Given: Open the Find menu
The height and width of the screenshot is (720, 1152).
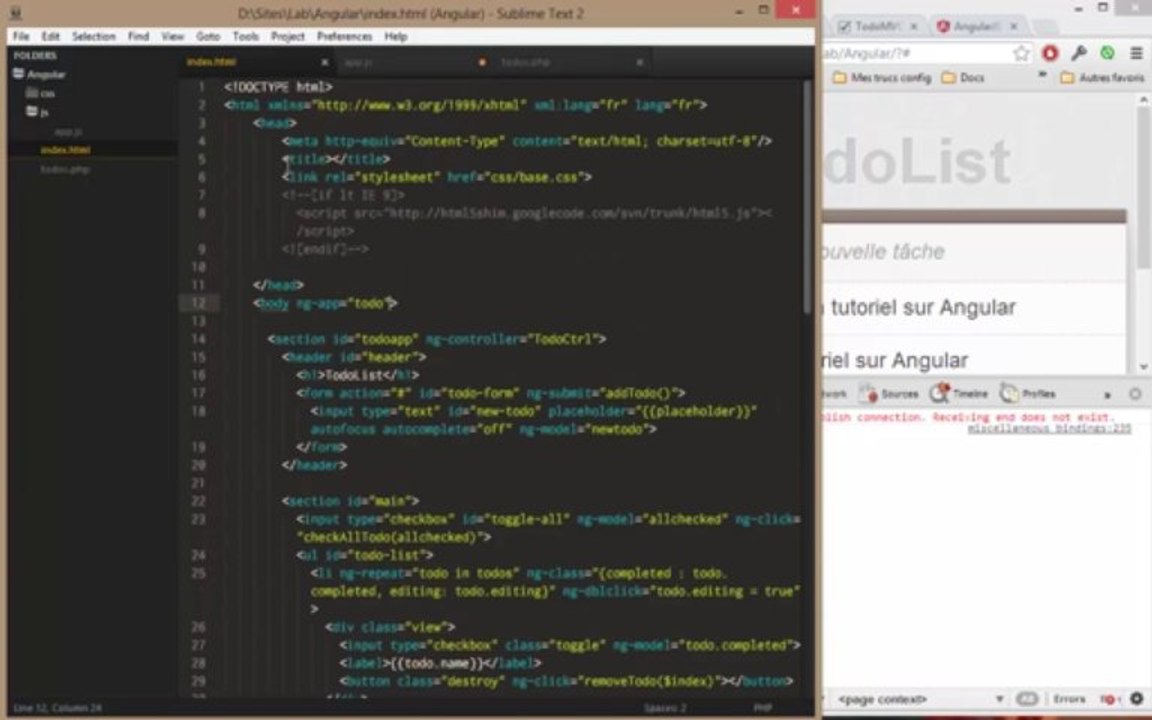Looking at the screenshot, I should coord(138,36).
